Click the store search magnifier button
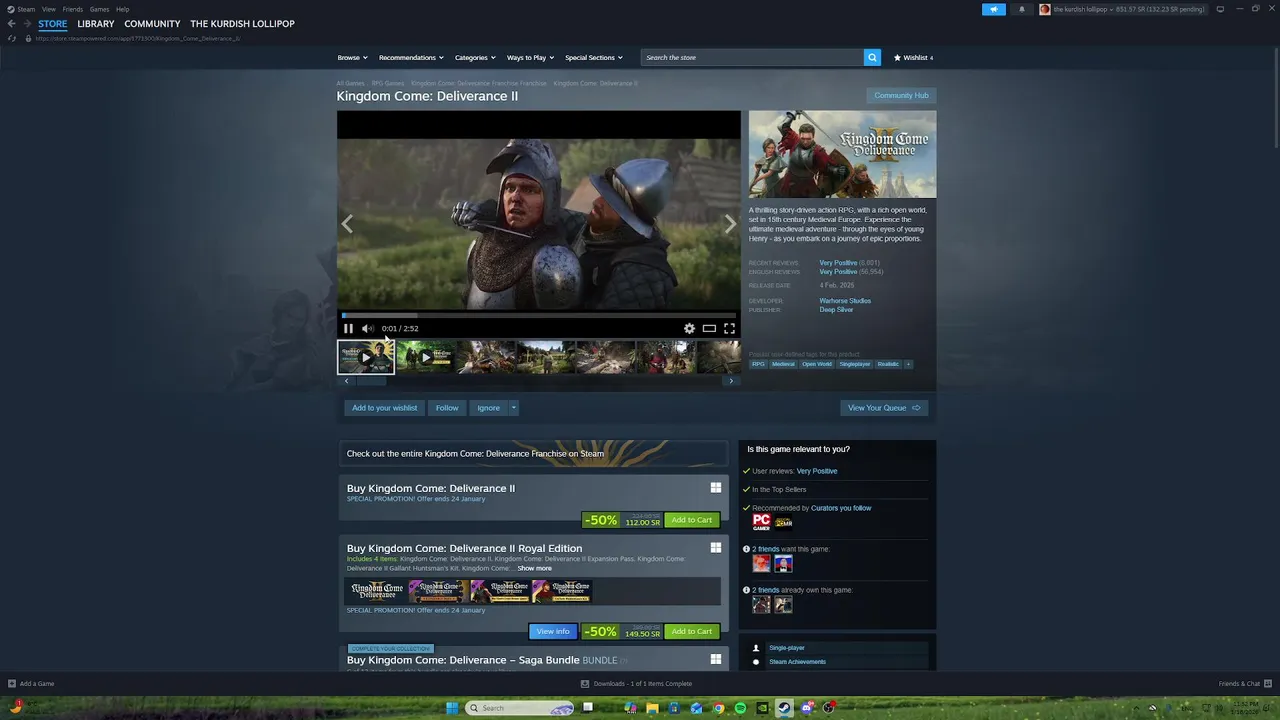Viewport: 1280px width, 720px height. pyautogui.click(x=872, y=57)
